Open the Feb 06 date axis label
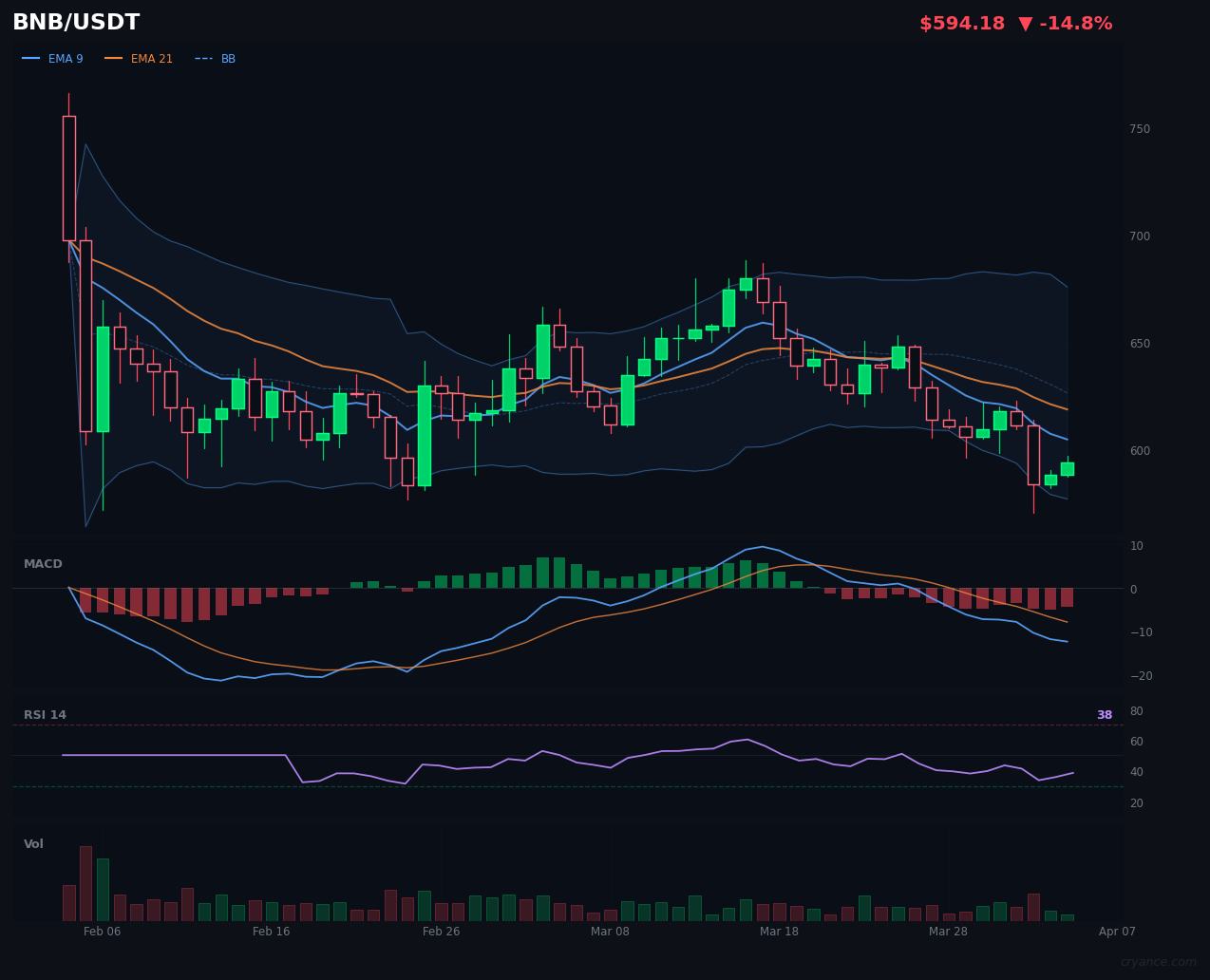 point(103,932)
